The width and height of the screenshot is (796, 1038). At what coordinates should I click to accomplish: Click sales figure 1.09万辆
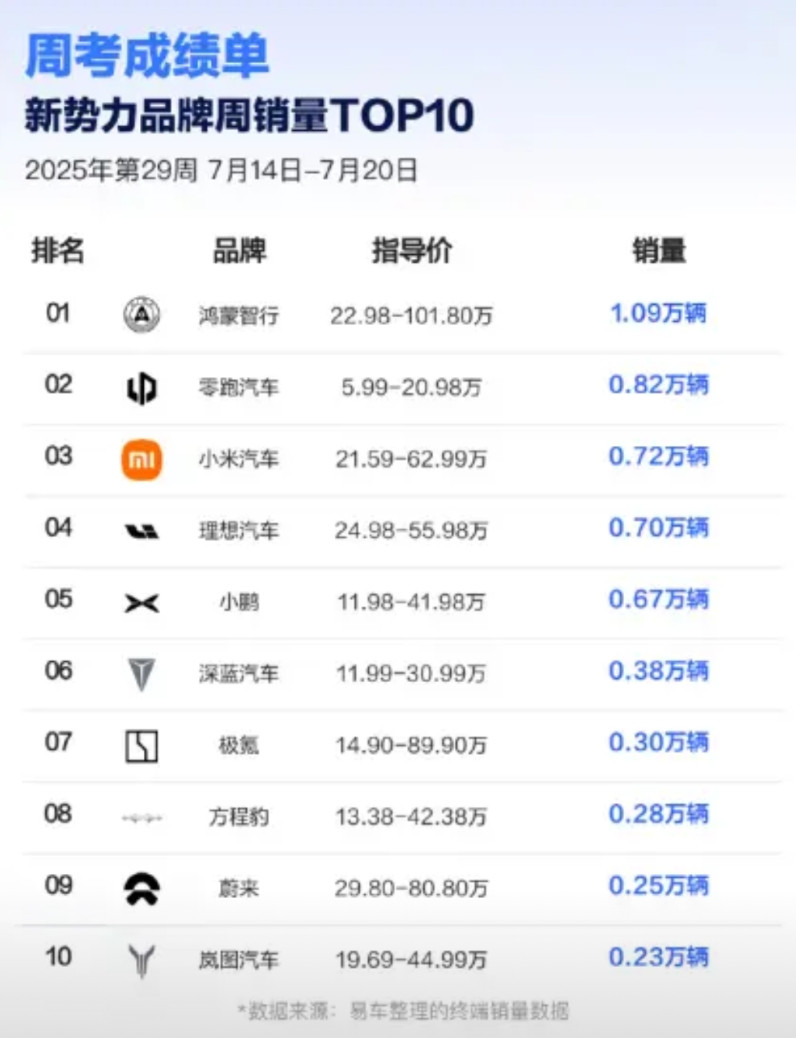659,313
